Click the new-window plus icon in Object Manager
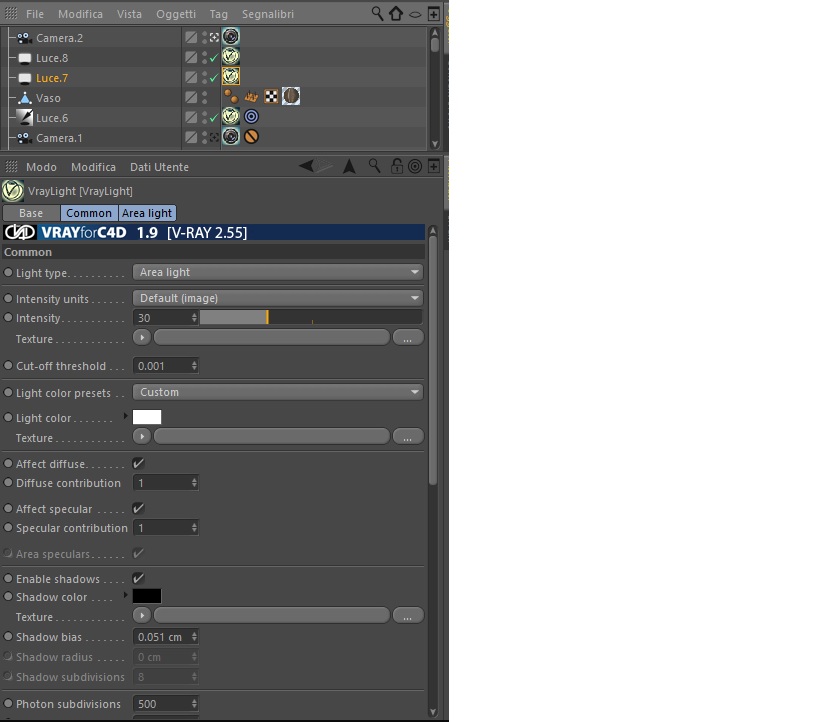The width and height of the screenshot is (819, 722). [x=434, y=14]
